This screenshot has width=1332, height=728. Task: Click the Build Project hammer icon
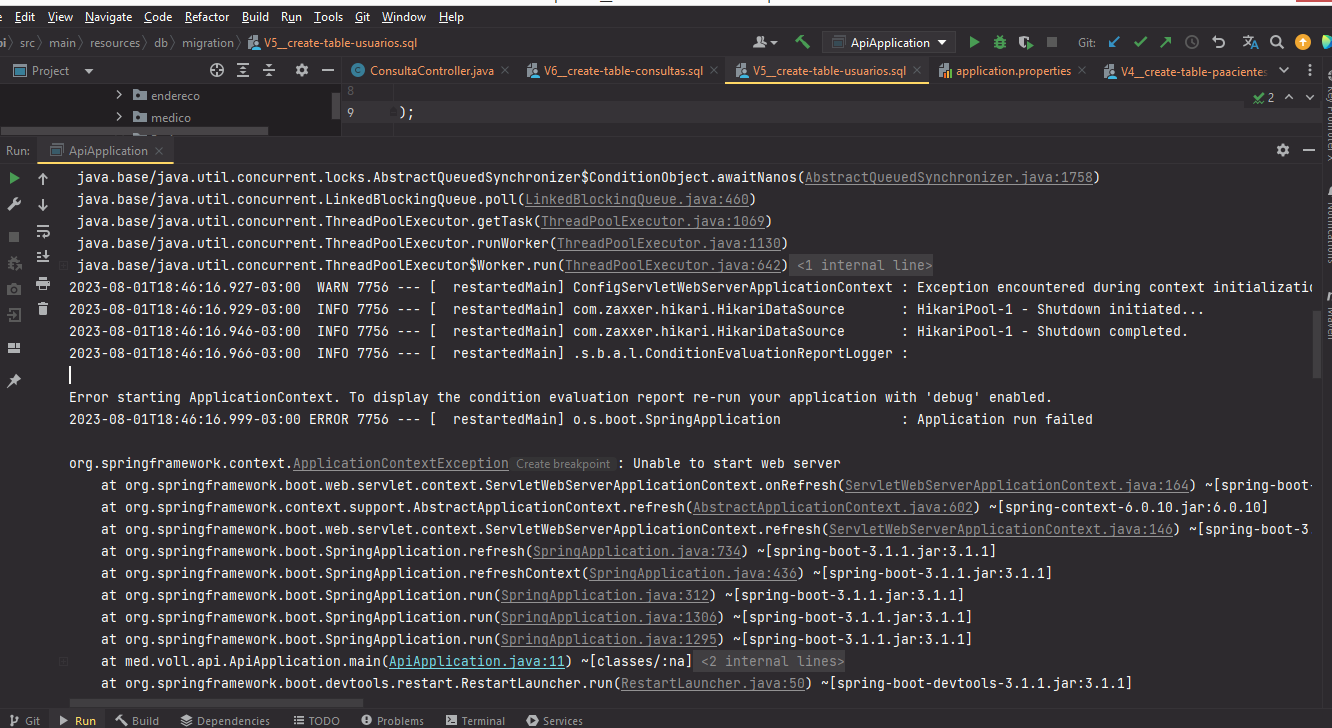(x=802, y=43)
